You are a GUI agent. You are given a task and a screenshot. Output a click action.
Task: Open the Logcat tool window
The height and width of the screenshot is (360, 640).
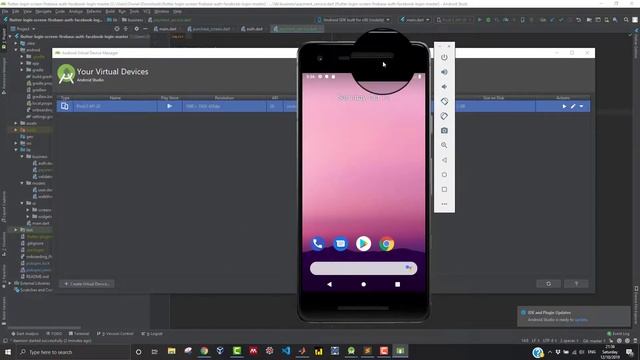152,333
